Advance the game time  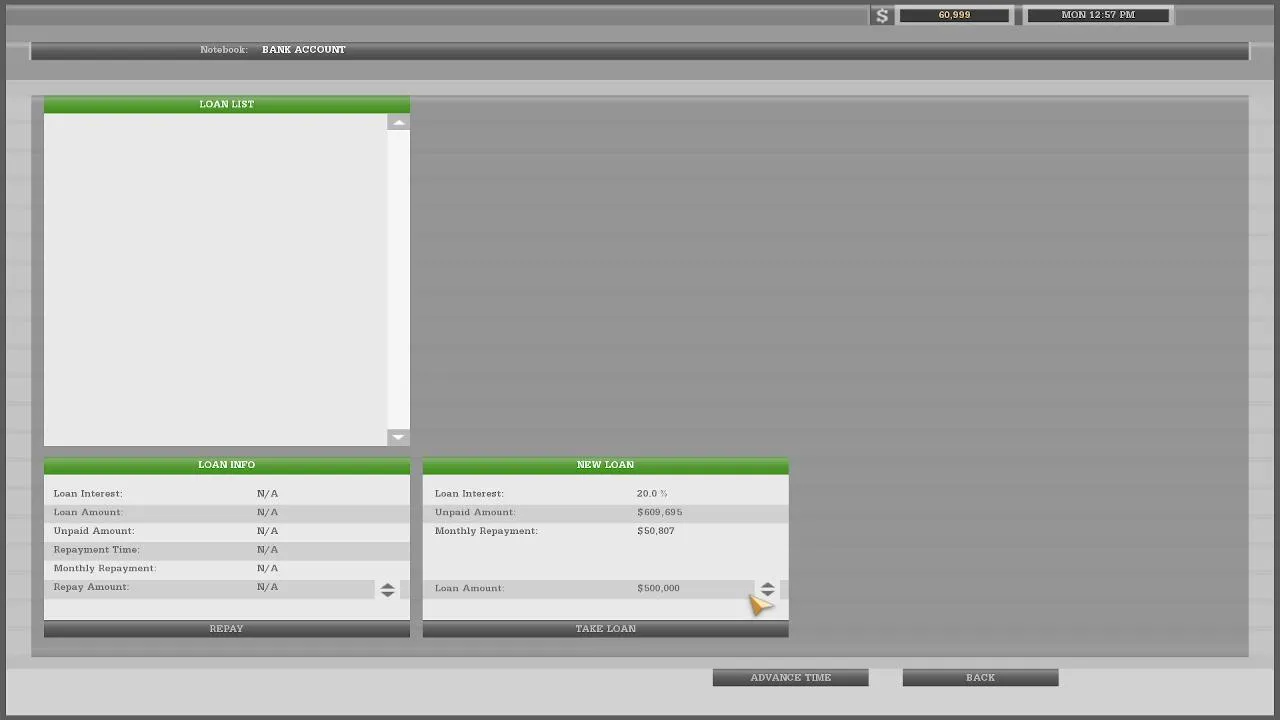point(790,678)
